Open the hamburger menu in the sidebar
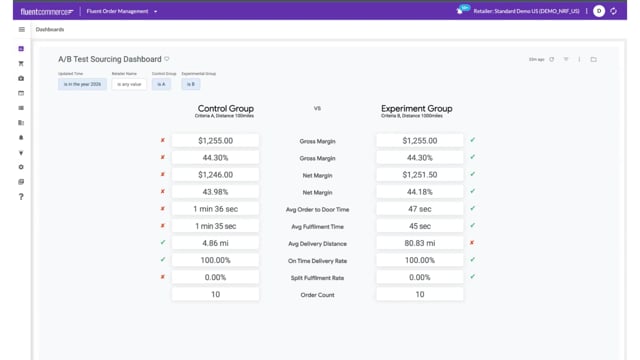640x360 pixels. 22,29
